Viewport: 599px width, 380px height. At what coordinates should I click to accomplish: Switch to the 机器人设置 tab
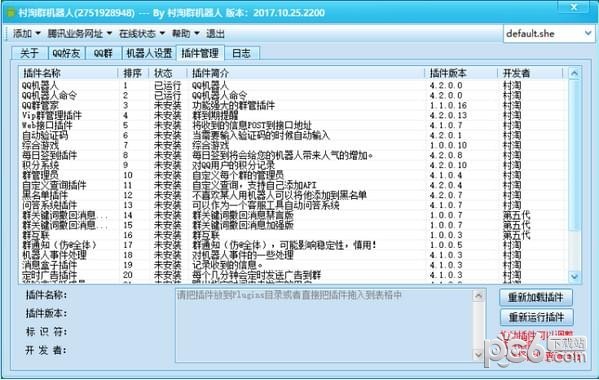point(149,53)
